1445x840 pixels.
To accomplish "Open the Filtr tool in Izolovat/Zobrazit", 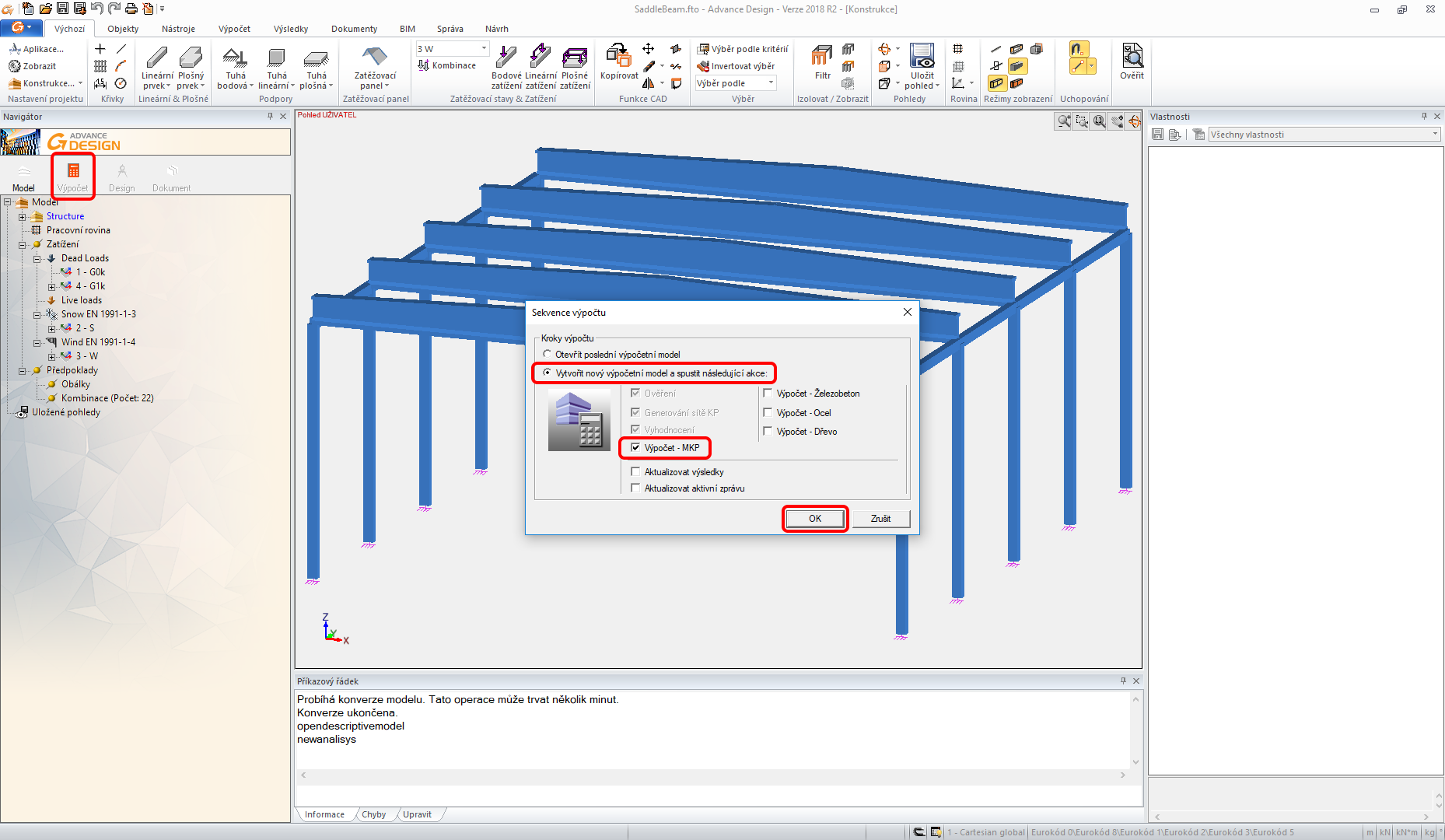I will pyautogui.click(x=820, y=62).
